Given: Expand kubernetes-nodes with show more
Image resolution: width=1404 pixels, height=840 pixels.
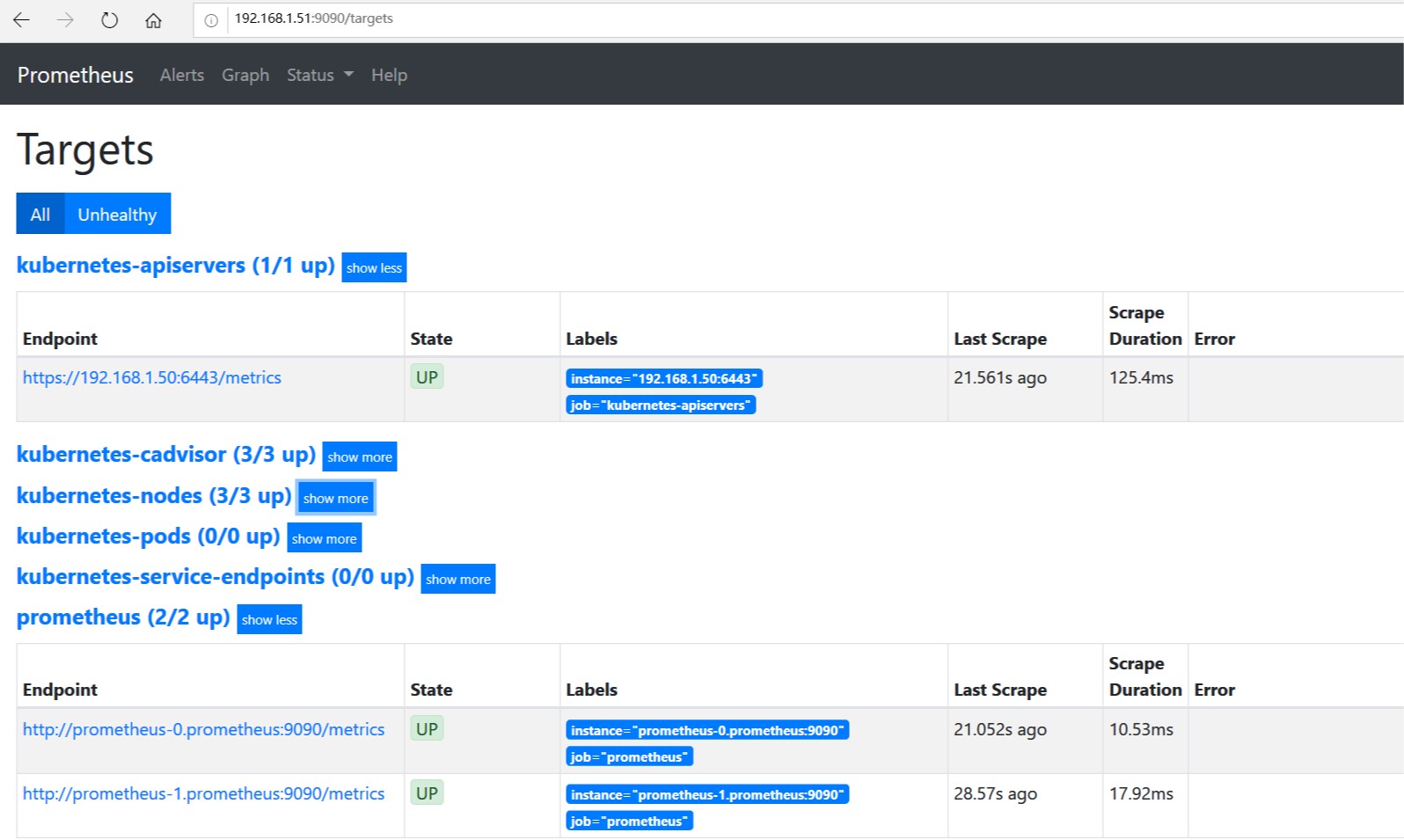Looking at the screenshot, I should pyautogui.click(x=336, y=498).
